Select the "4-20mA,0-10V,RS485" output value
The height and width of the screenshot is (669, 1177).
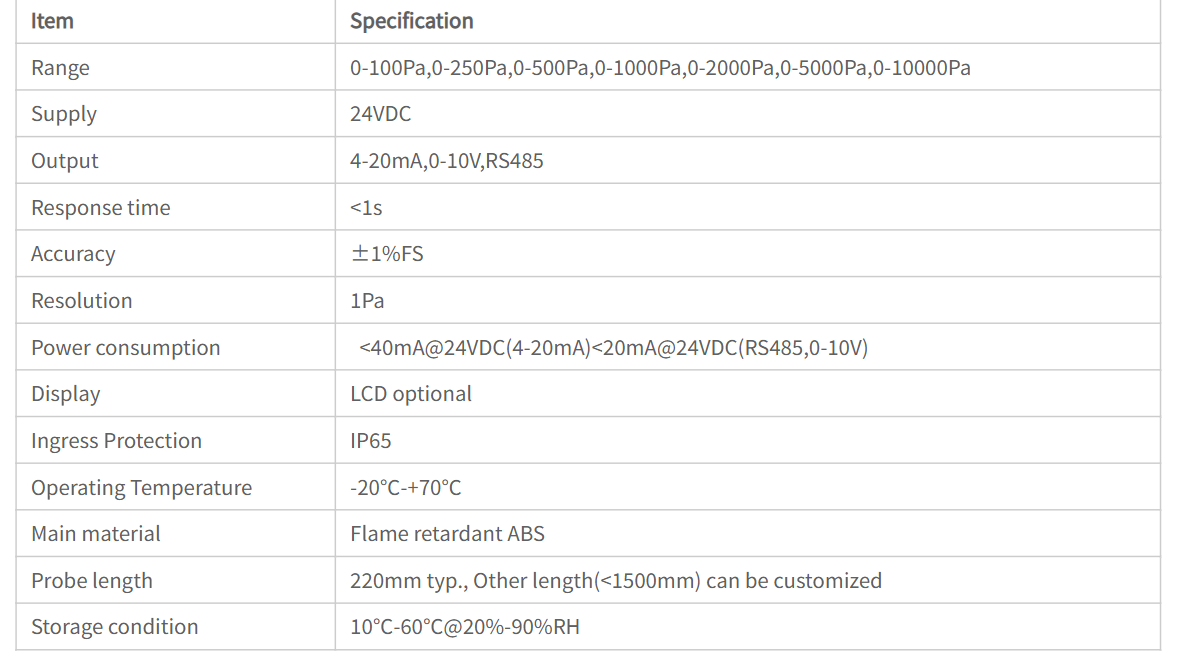pyautogui.click(x=446, y=161)
